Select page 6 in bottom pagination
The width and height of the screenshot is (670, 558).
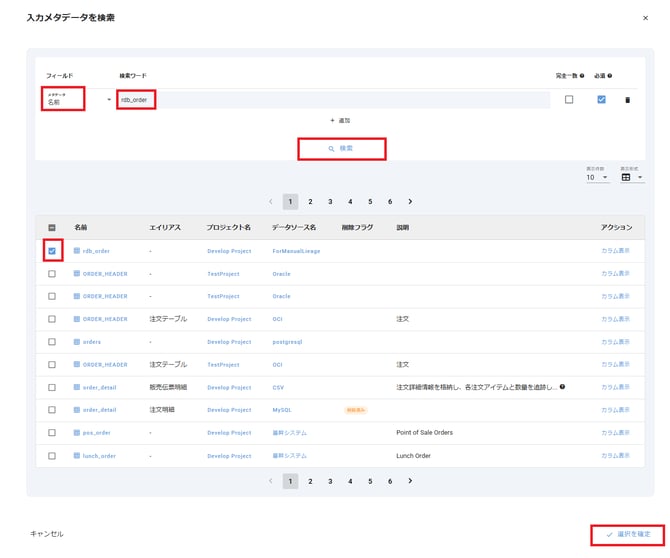[x=390, y=481]
